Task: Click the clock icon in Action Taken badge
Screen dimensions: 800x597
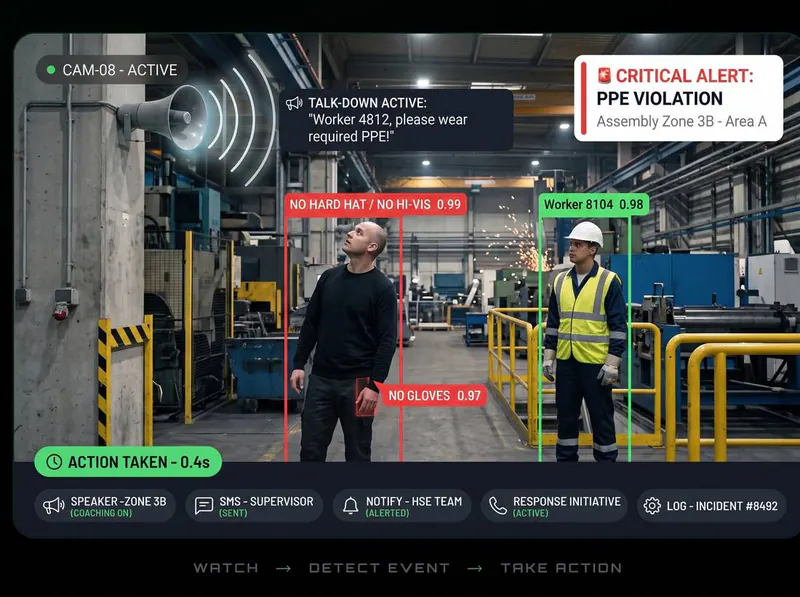Action: tap(54, 462)
